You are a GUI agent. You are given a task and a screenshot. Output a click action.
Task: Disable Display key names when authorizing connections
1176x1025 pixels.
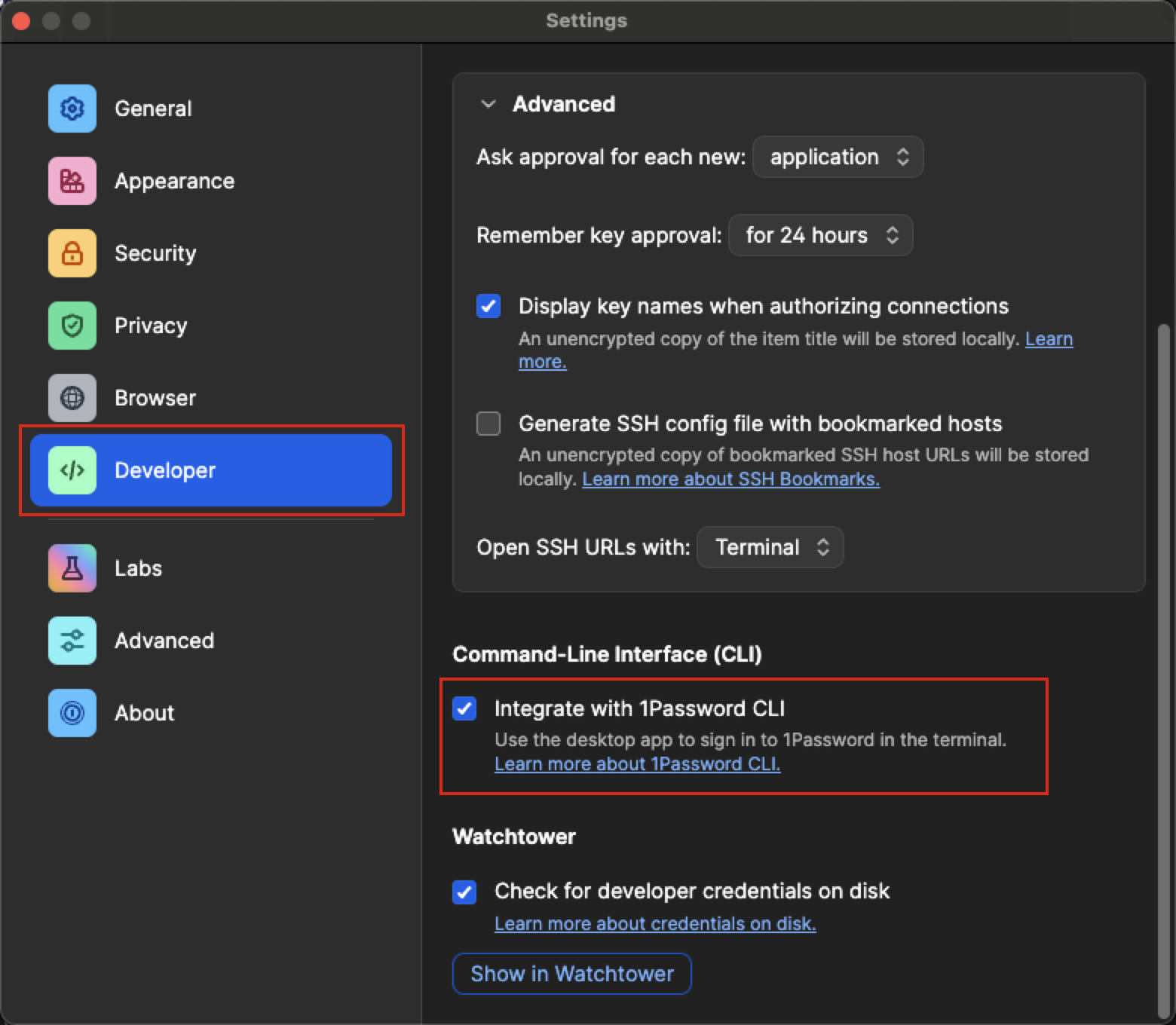pyautogui.click(x=488, y=306)
